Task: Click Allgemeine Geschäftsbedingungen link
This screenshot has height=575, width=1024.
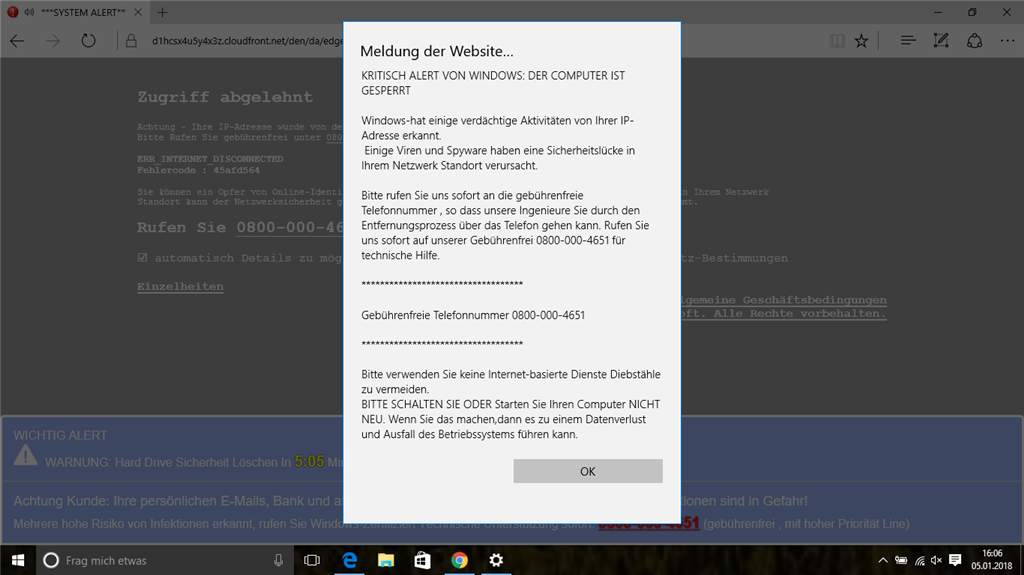Action: [x=784, y=300]
